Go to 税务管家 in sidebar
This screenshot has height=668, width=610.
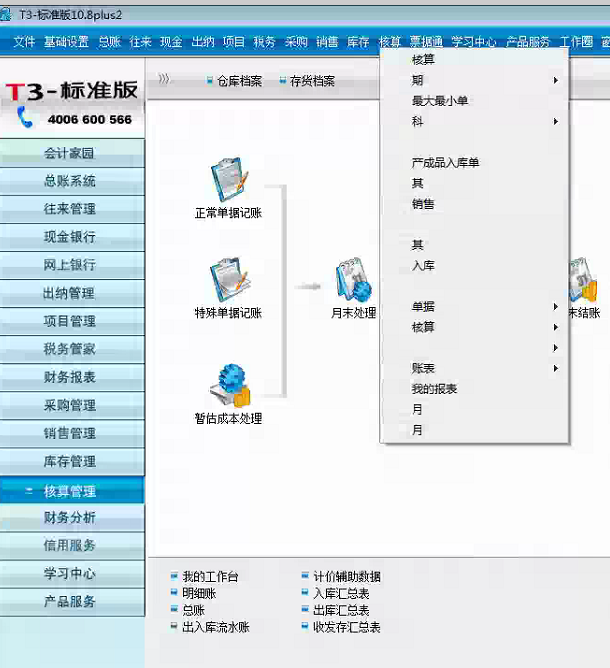(72, 349)
